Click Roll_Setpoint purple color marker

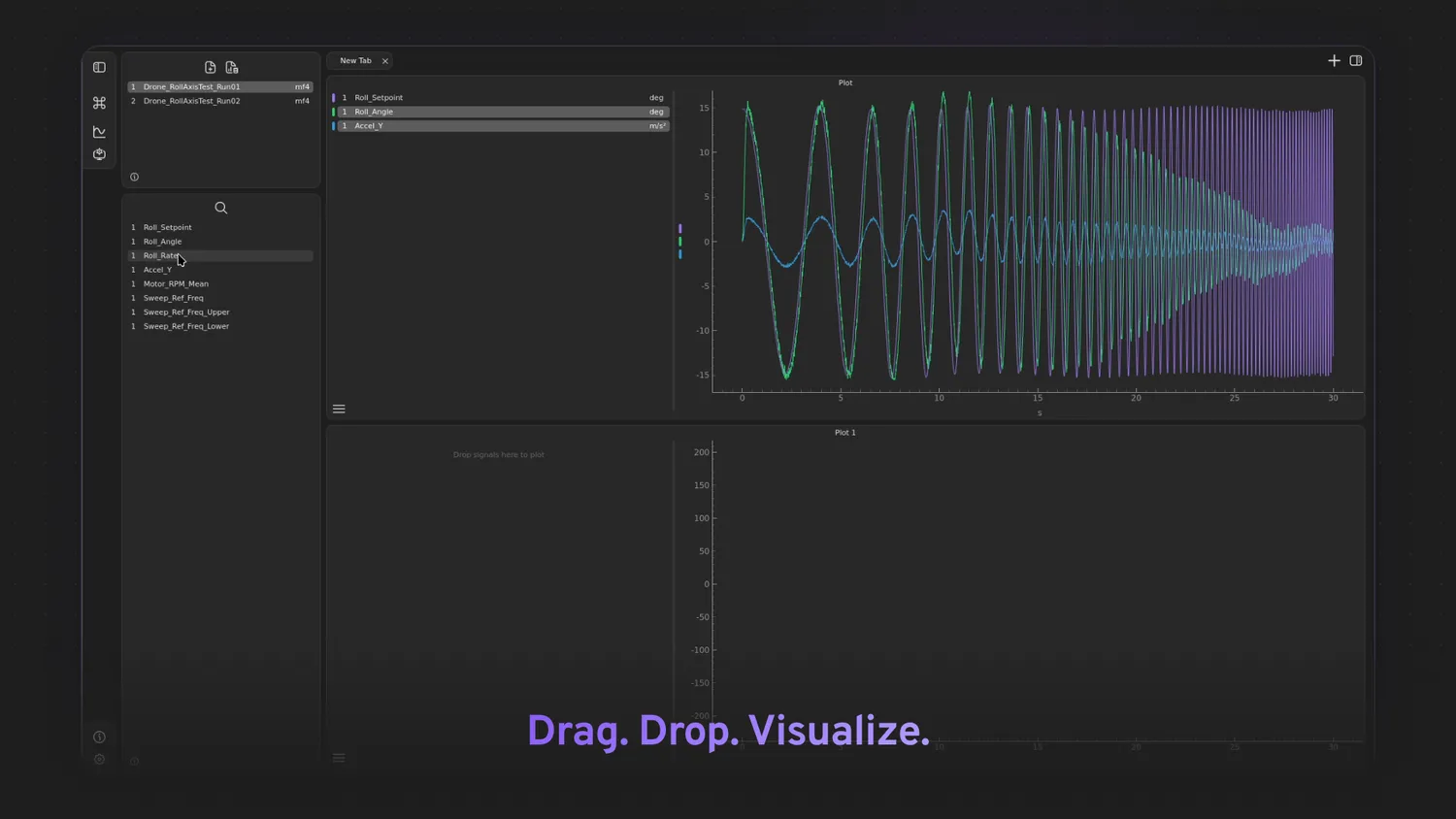click(x=334, y=98)
